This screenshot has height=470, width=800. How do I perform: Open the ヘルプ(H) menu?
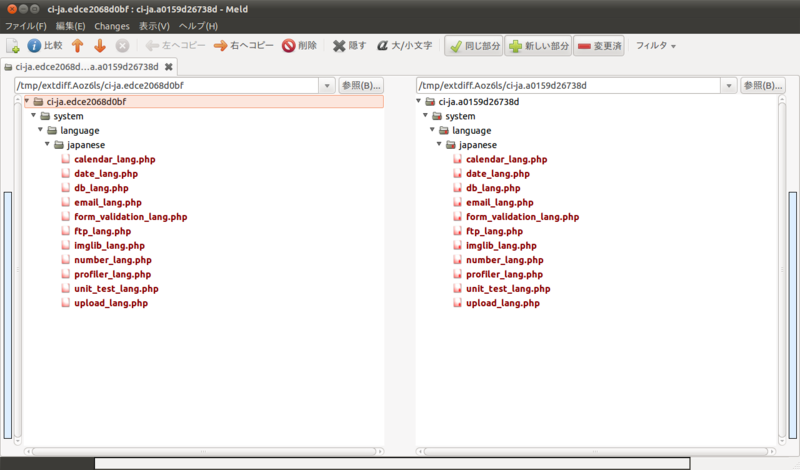click(198, 26)
